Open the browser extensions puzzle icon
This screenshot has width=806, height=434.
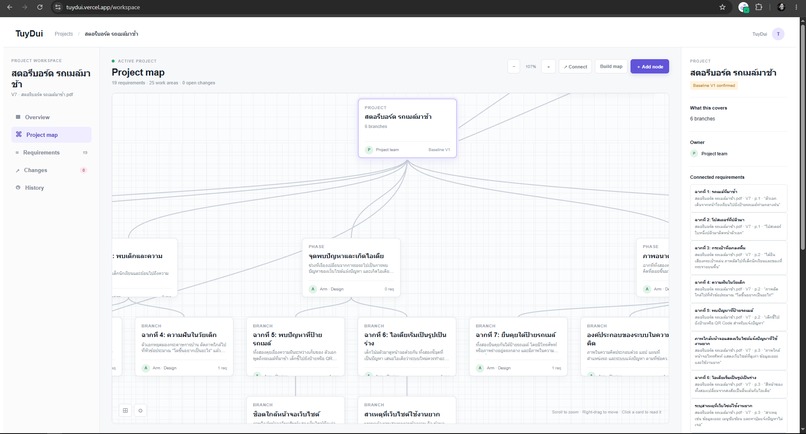pyautogui.click(x=759, y=7)
